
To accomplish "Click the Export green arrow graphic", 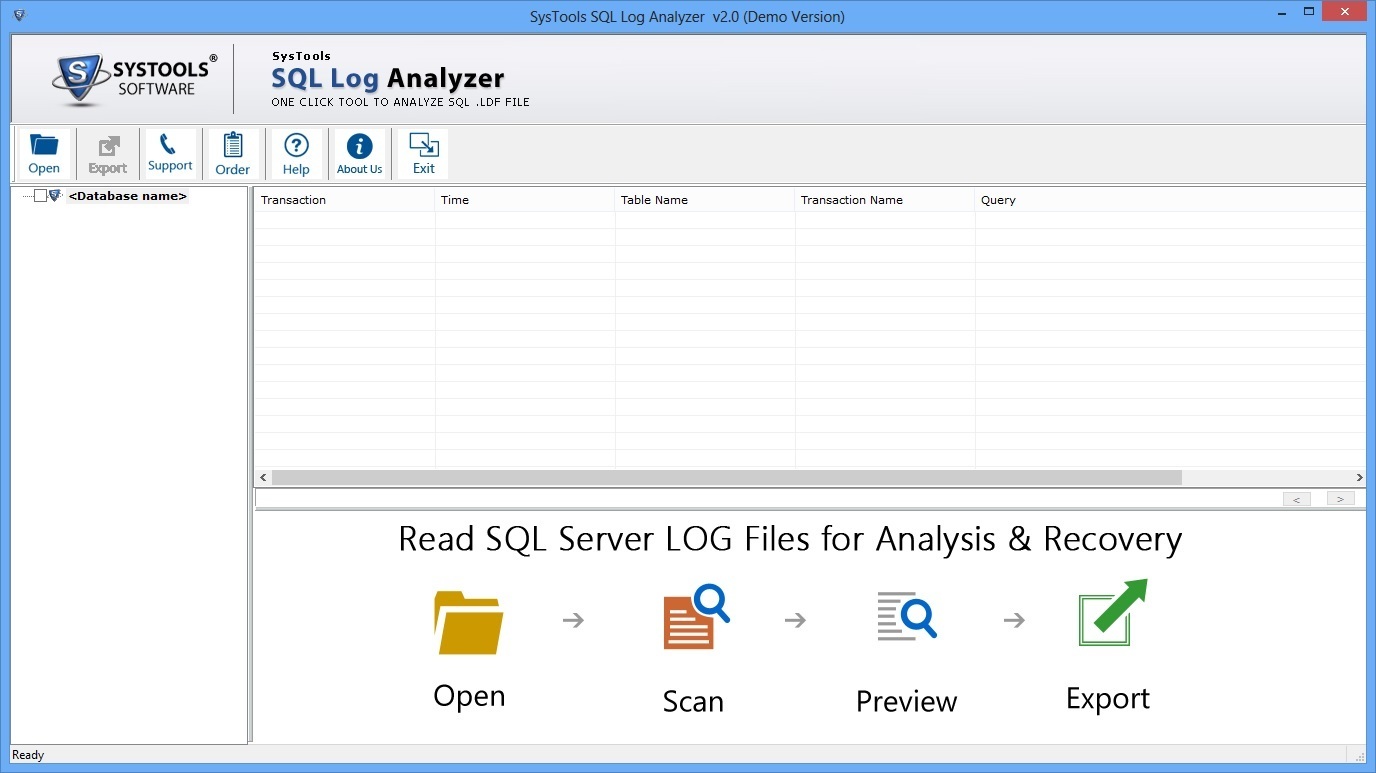I will click(x=1112, y=612).
